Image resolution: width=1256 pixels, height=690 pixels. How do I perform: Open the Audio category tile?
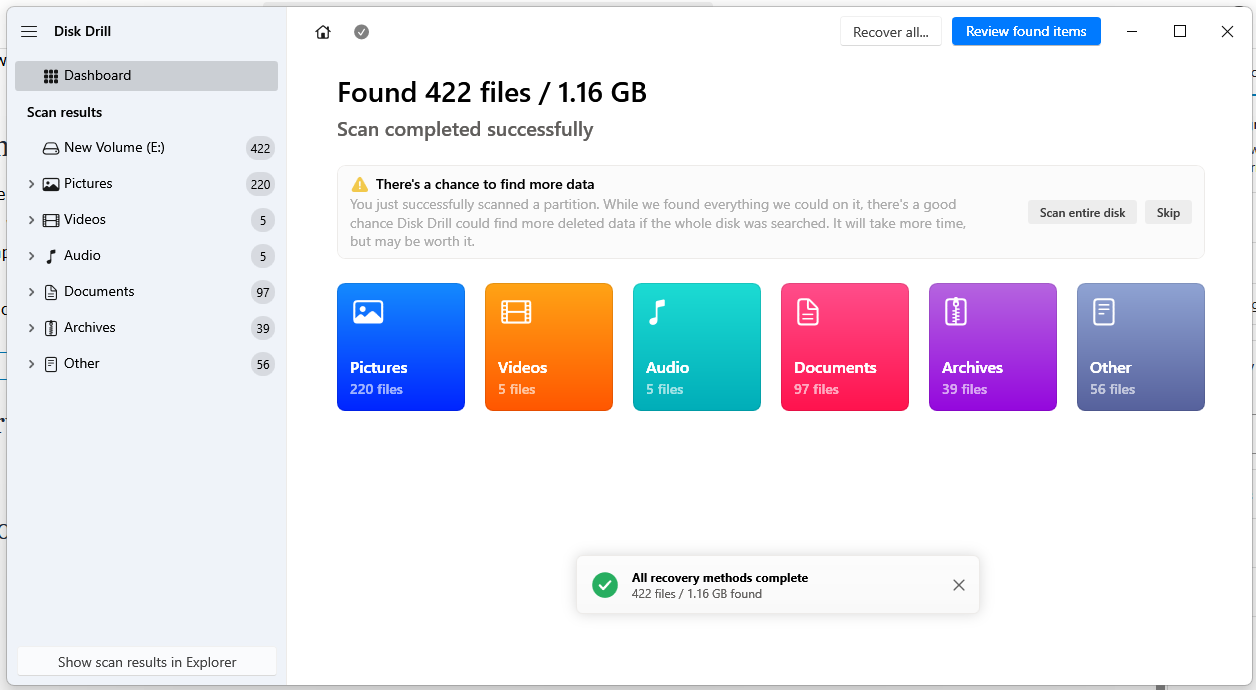click(x=697, y=347)
